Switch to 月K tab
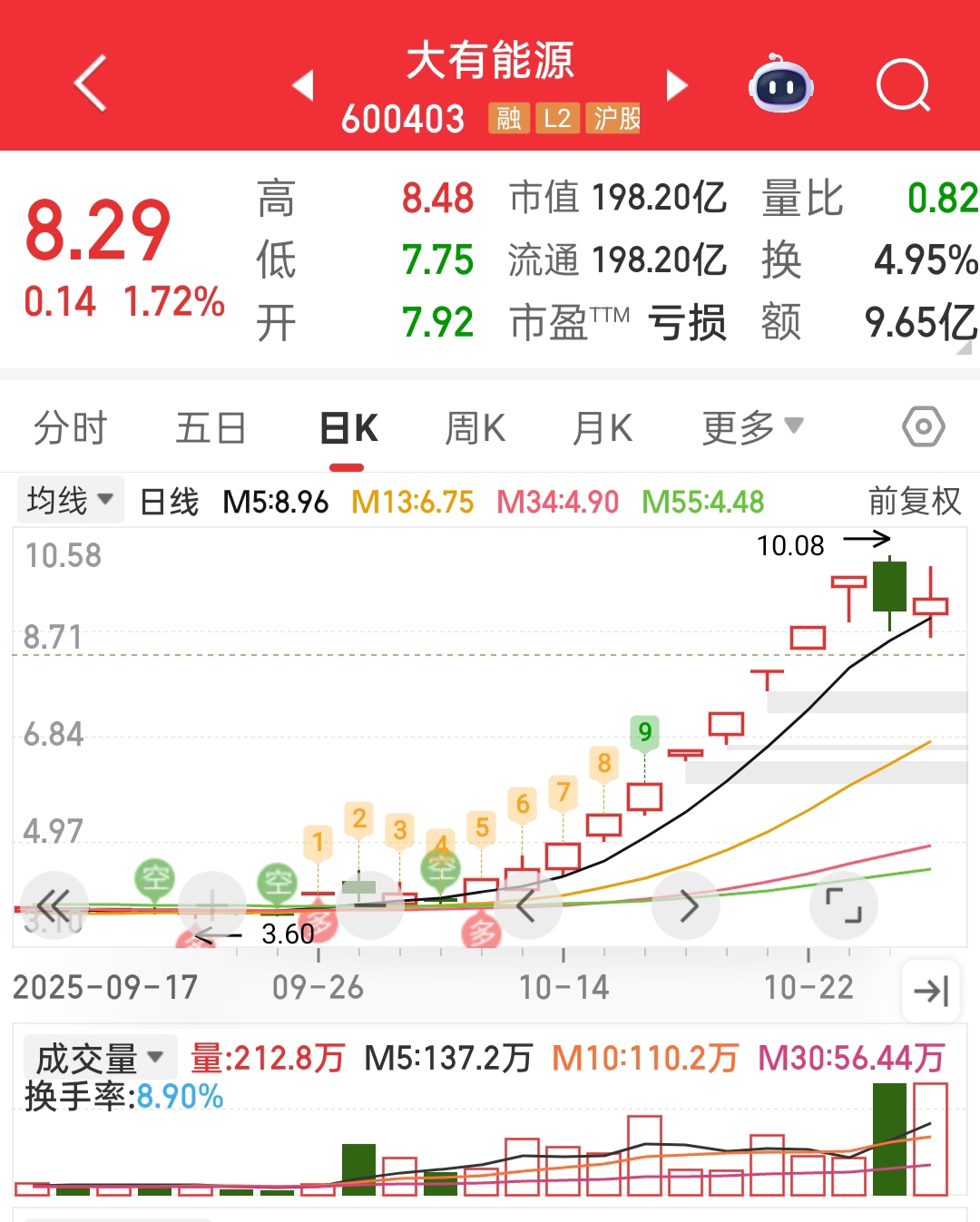 (x=602, y=427)
